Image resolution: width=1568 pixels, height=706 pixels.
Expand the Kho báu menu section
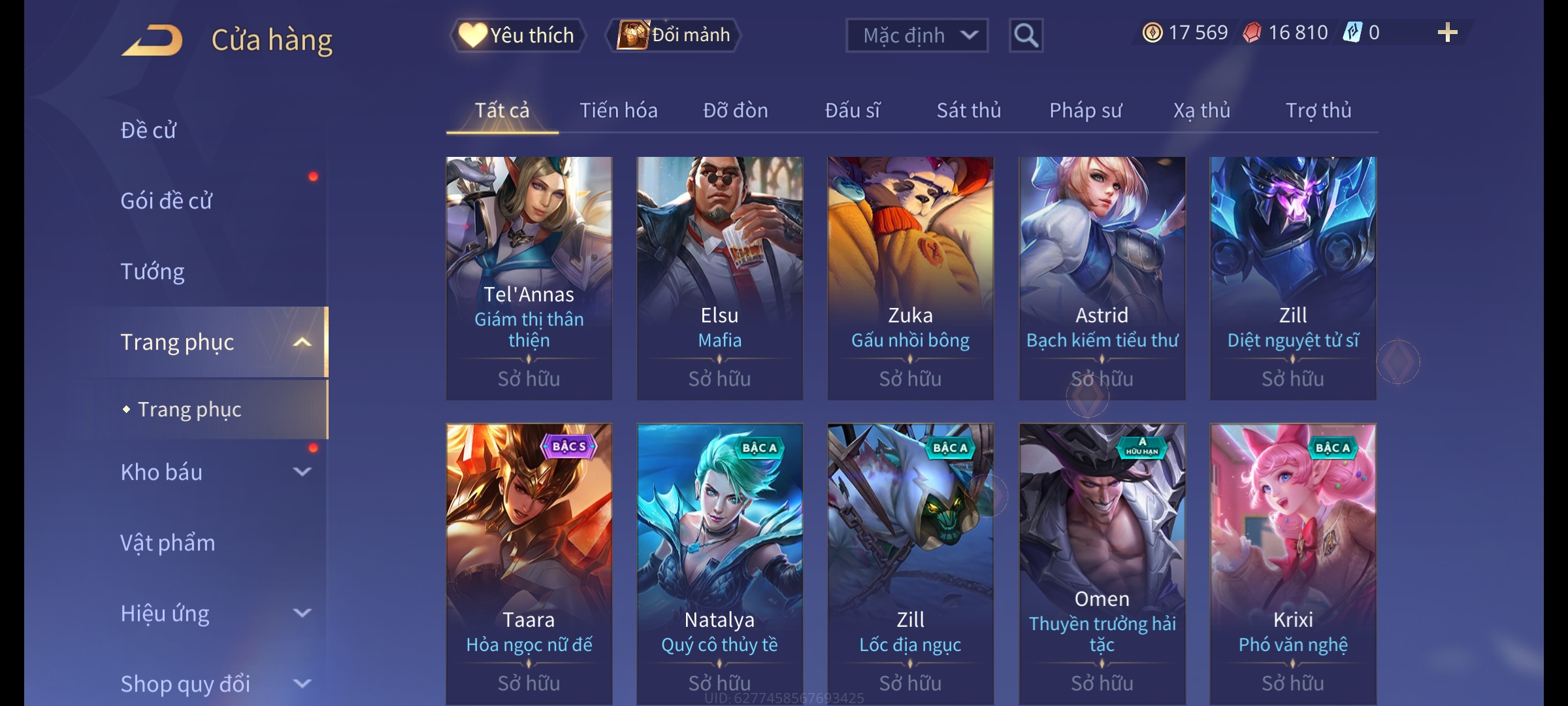302,472
